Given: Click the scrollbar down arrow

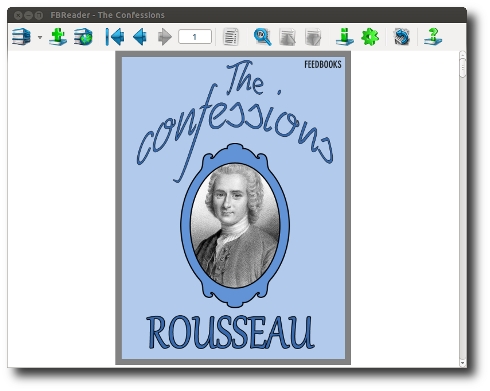Looking at the screenshot, I should coord(463,362).
